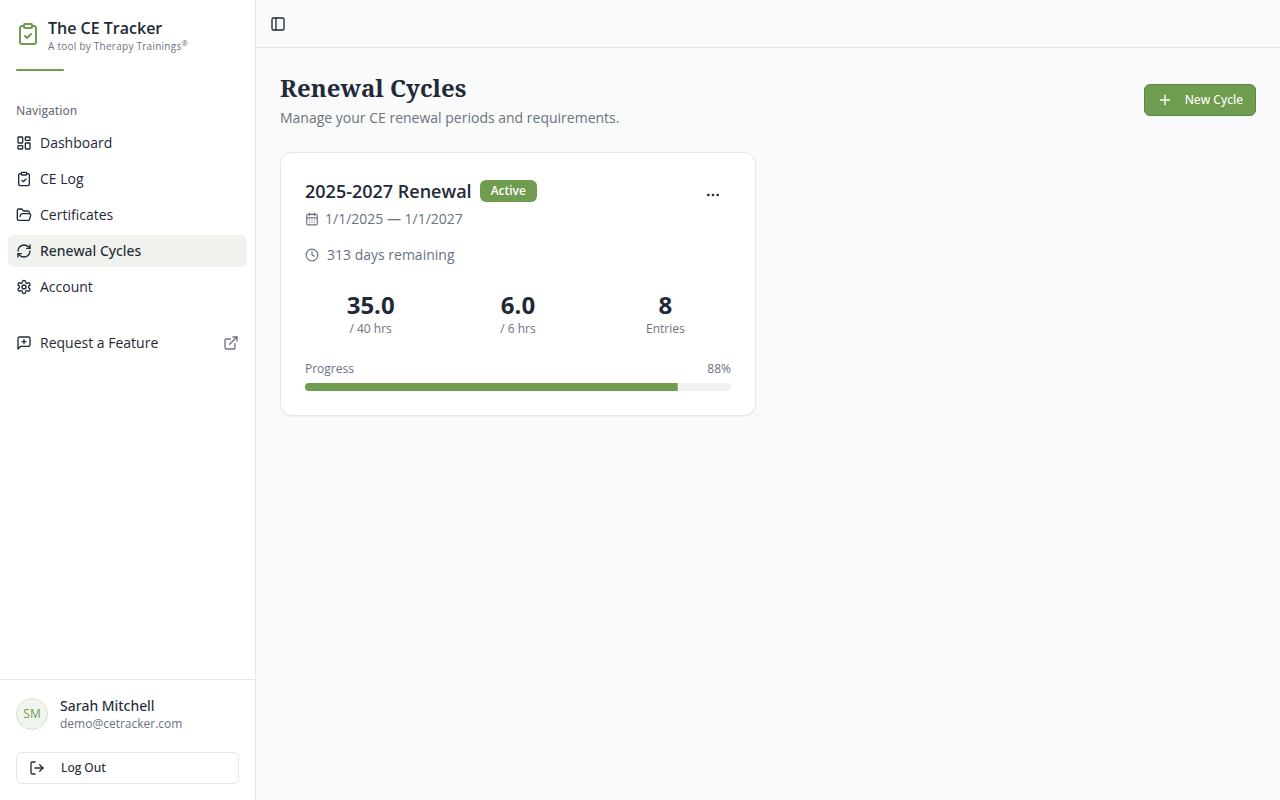Screen dimensions: 1280x800
Task: Click the renewal progress bar
Action: pos(518,387)
